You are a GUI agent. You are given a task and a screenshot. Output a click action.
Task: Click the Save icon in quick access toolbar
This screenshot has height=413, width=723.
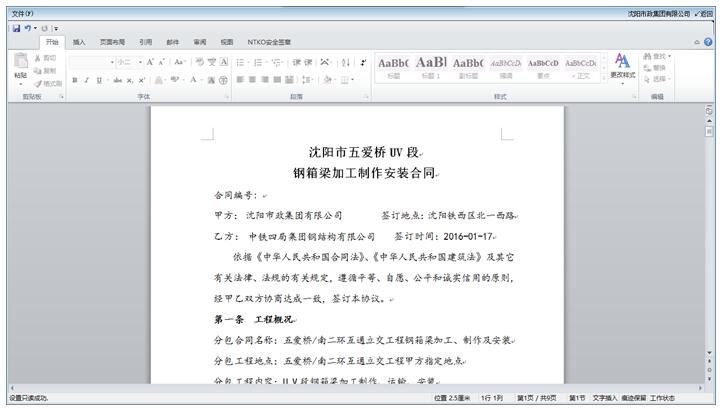click(x=16, y=29)
